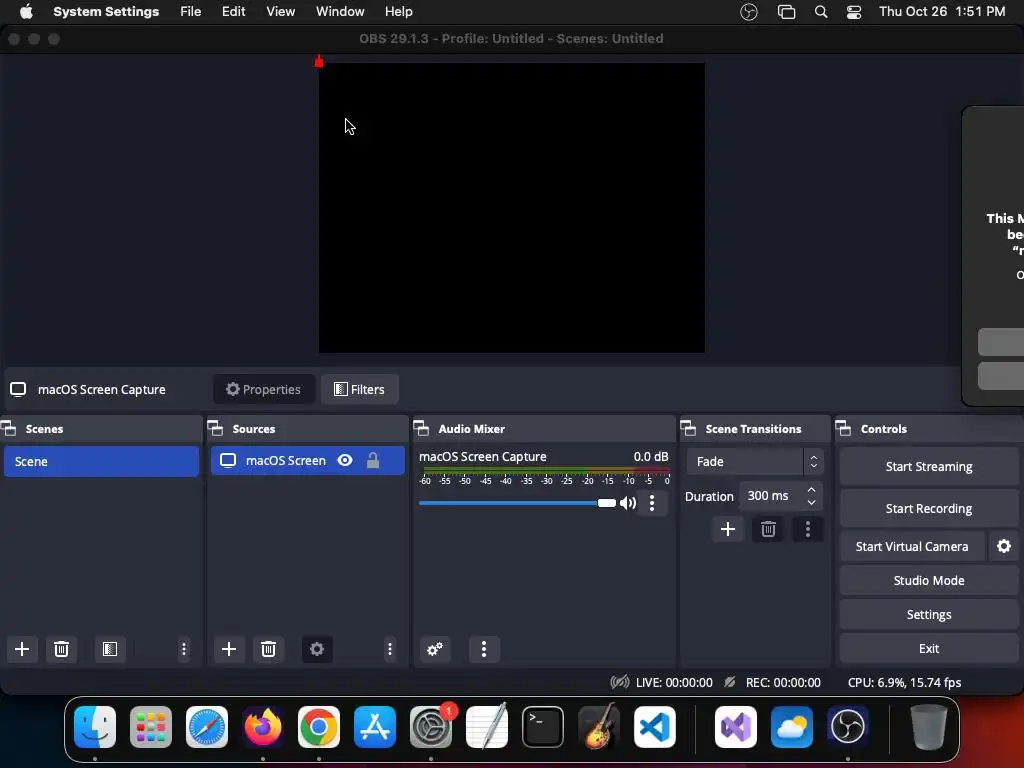Remove selected source with trash icon

tap(268, 649)
